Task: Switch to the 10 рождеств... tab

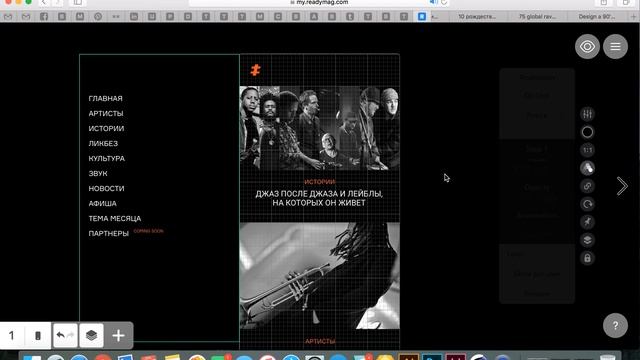Action: (x=477, y=17)
